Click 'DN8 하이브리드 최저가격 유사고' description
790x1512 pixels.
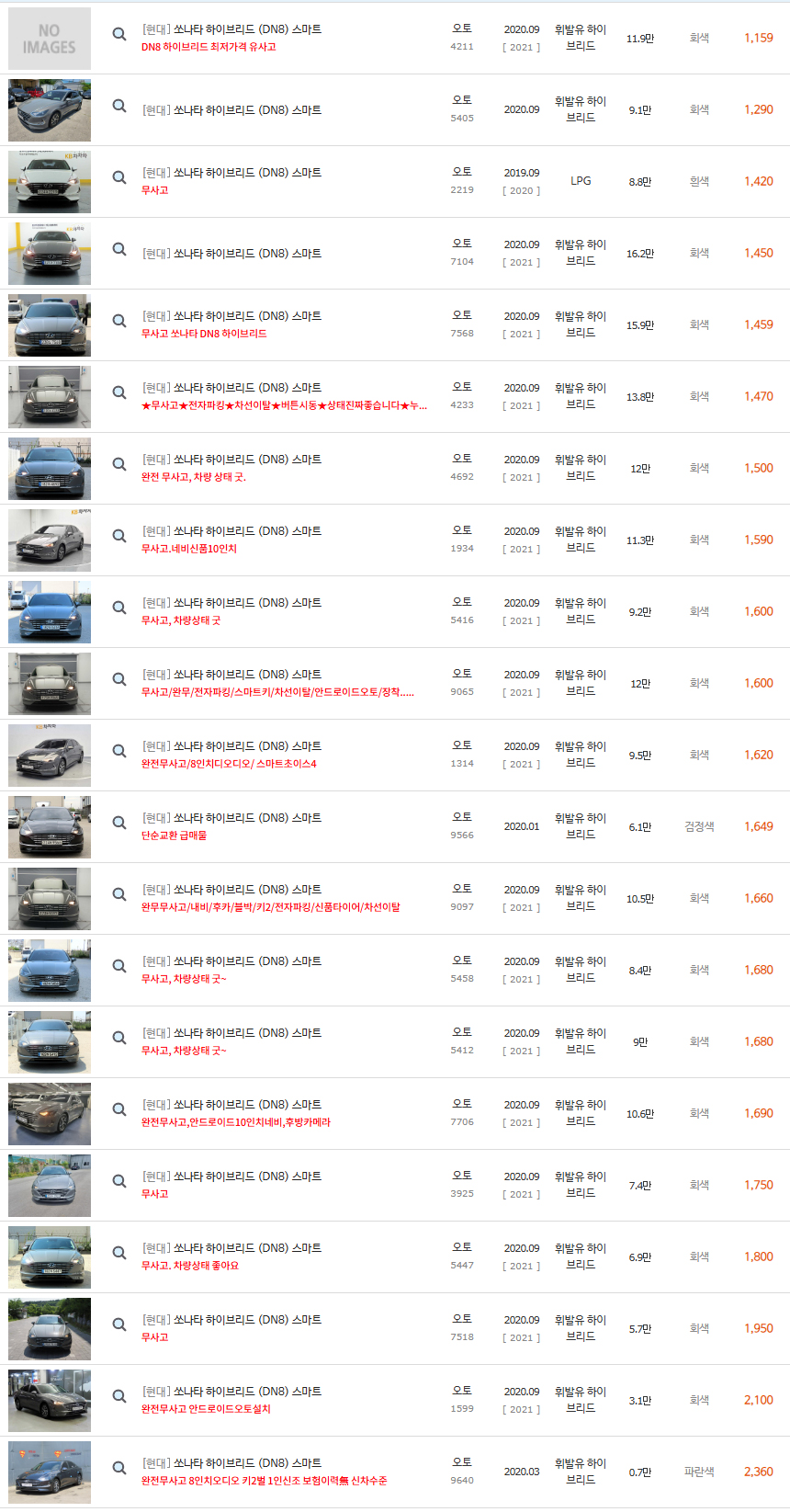(209, 47)
